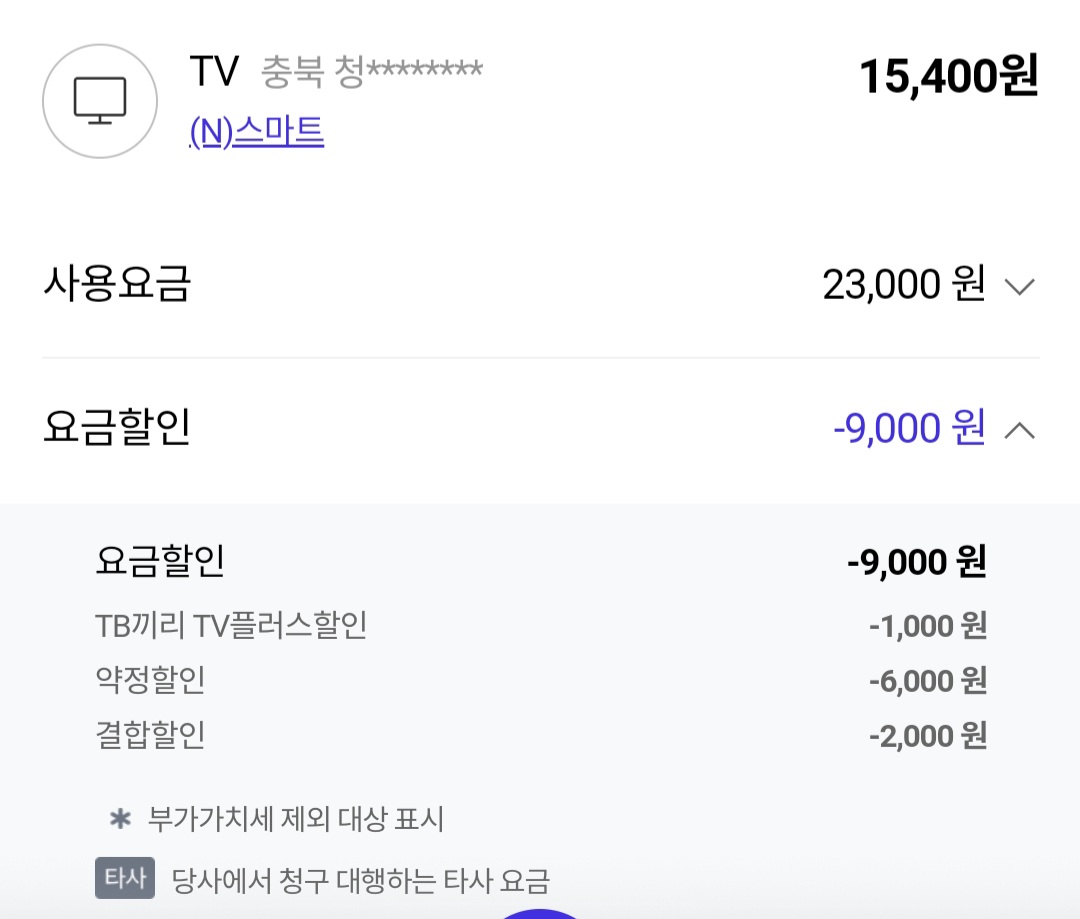Click the 15,400원 total charge

click(948, 77)
